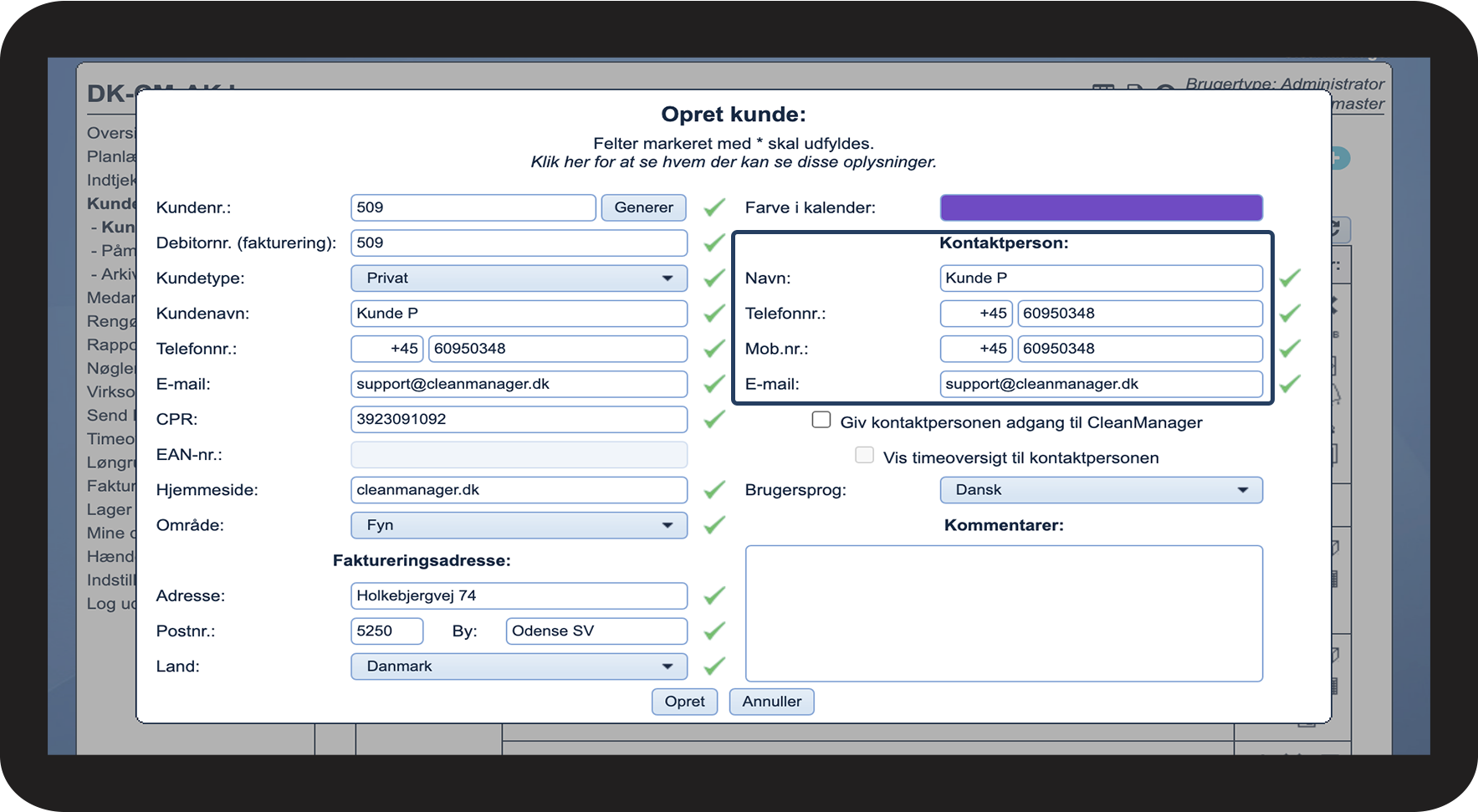Click the green checkmark beside Adresse field
The image size is (1478, 812).
coord(713,595)
